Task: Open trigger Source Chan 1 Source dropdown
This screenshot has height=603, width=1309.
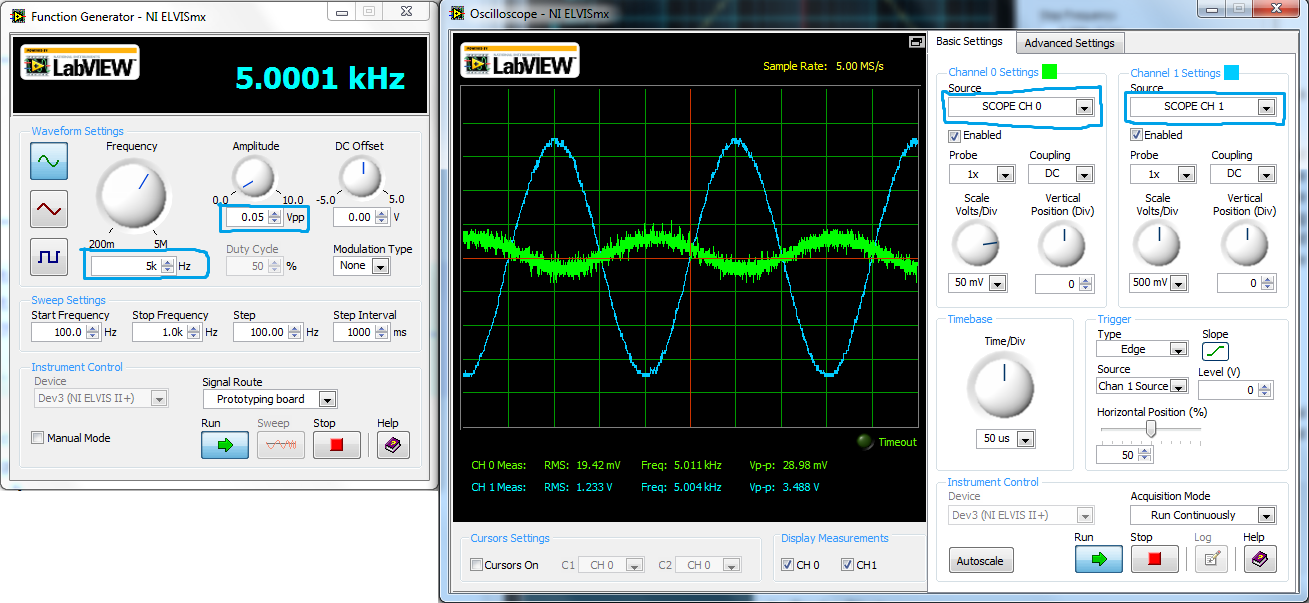Action: pyautogui.click(x=1180, y=387)
